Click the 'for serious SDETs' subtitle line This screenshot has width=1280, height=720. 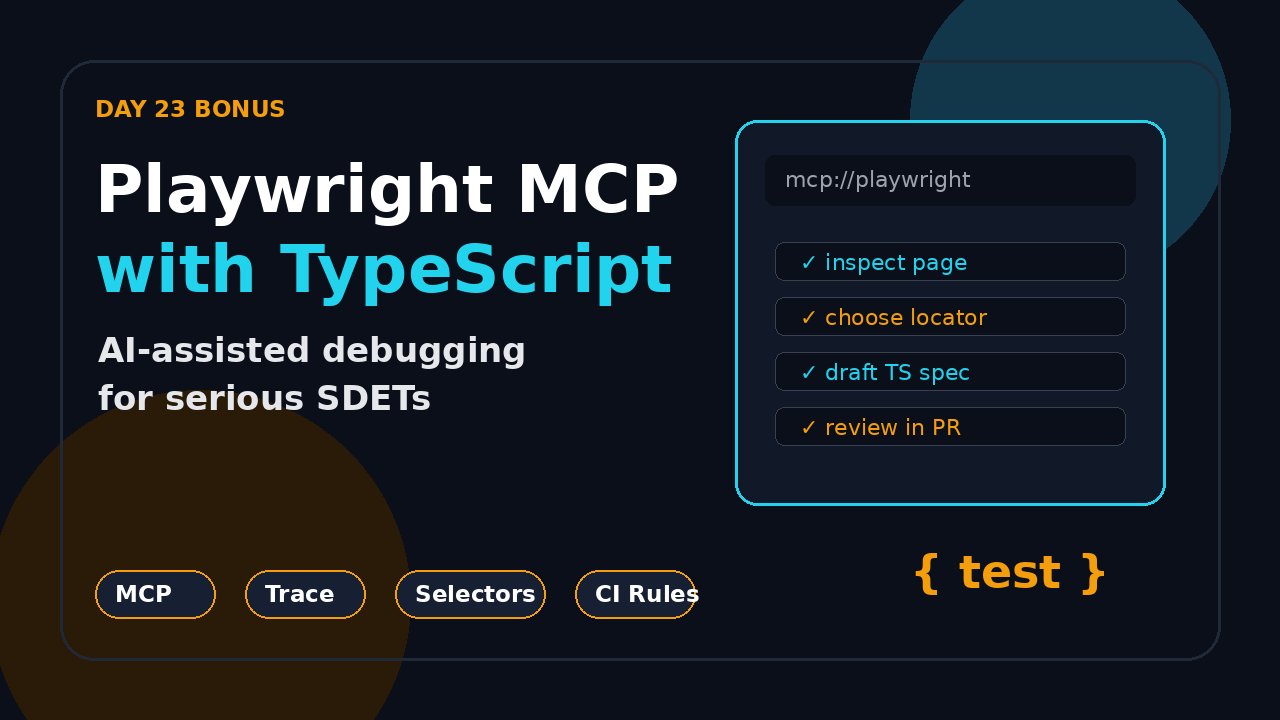[x=264, y=399]
